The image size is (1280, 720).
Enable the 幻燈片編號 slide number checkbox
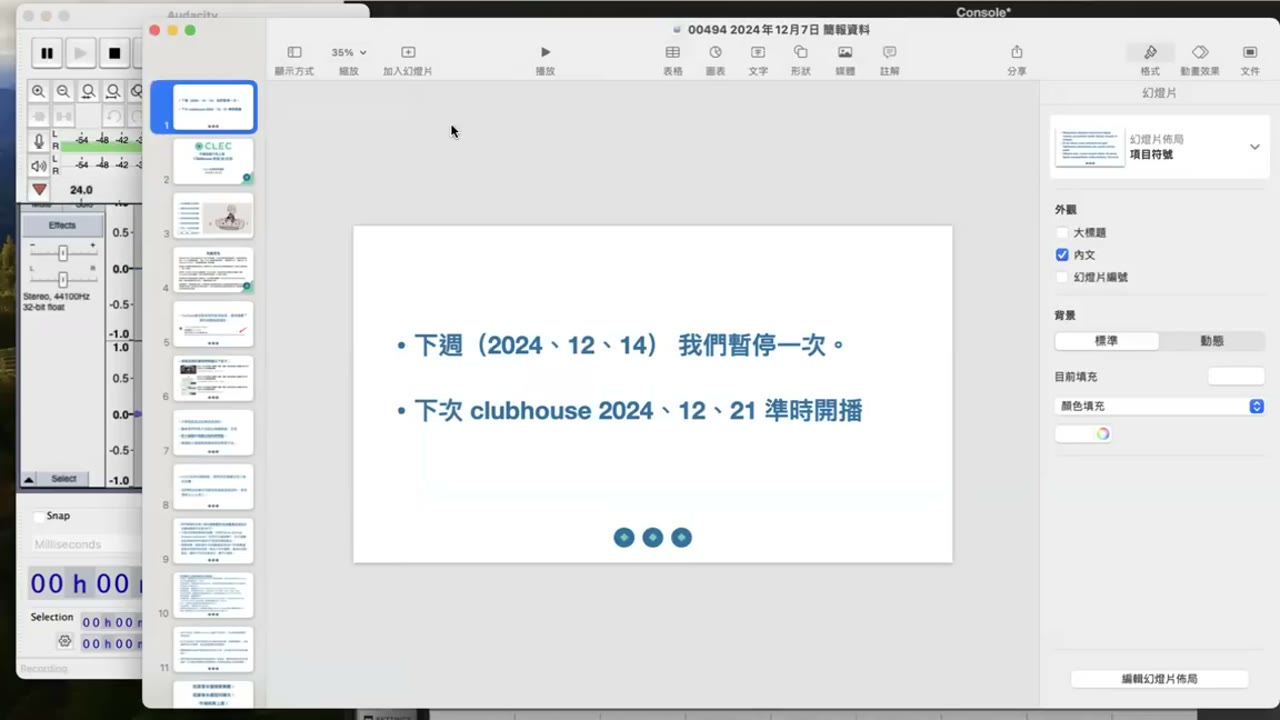click(x=1062, y=277)
